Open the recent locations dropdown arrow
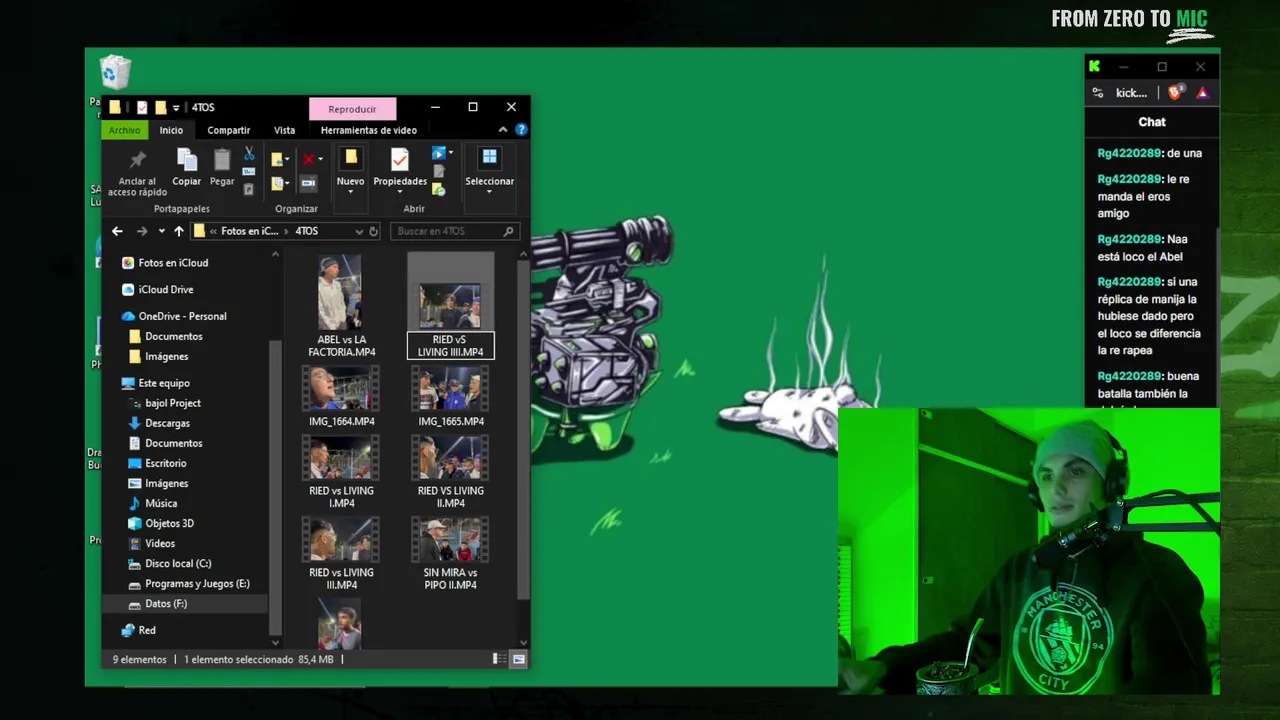The width and height of the screenshot is (1280, 720). click(161, 231)
